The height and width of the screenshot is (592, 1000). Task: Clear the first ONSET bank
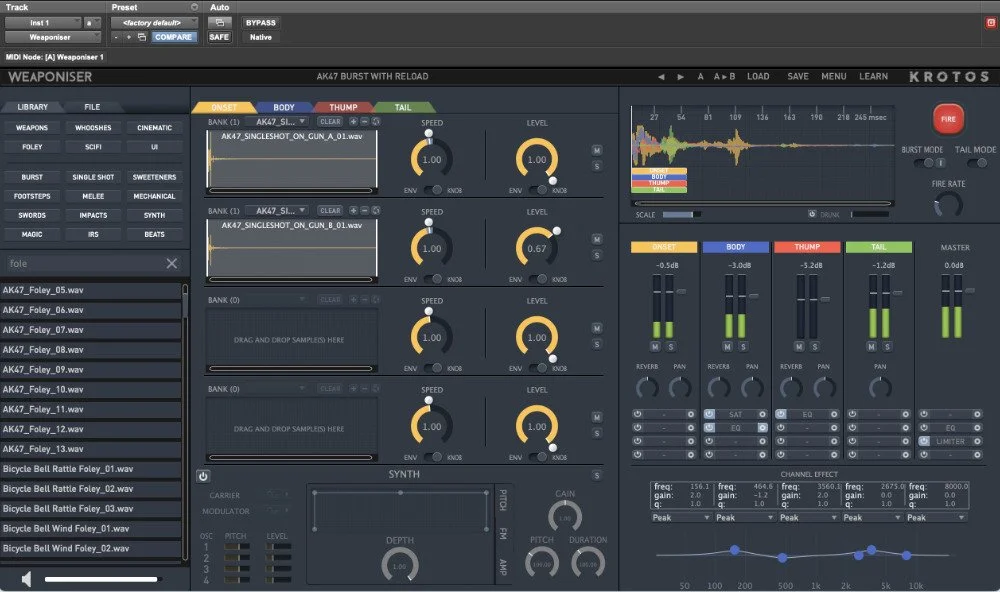coord(330,121)
